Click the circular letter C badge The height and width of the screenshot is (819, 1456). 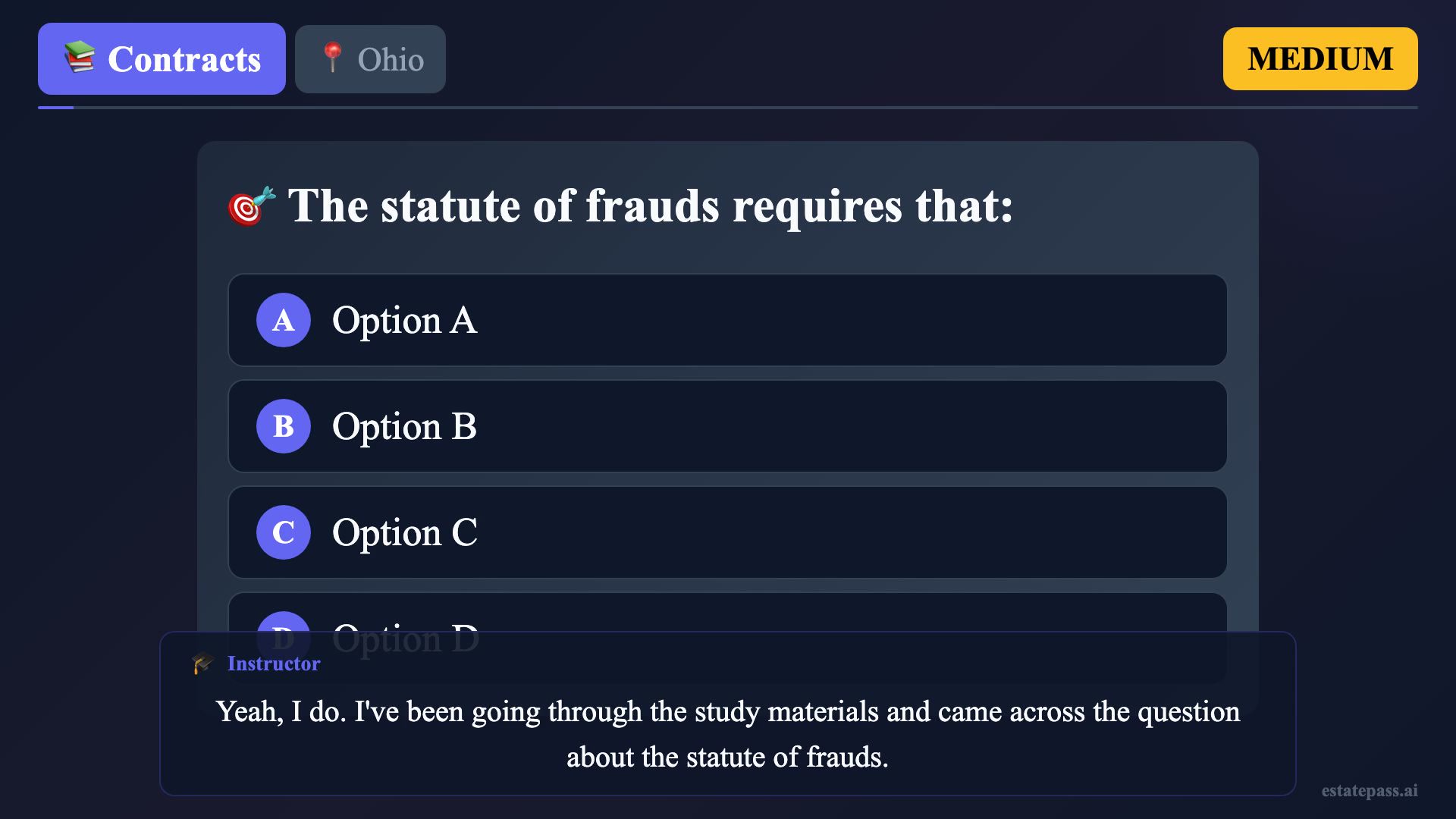coord(284,532)
